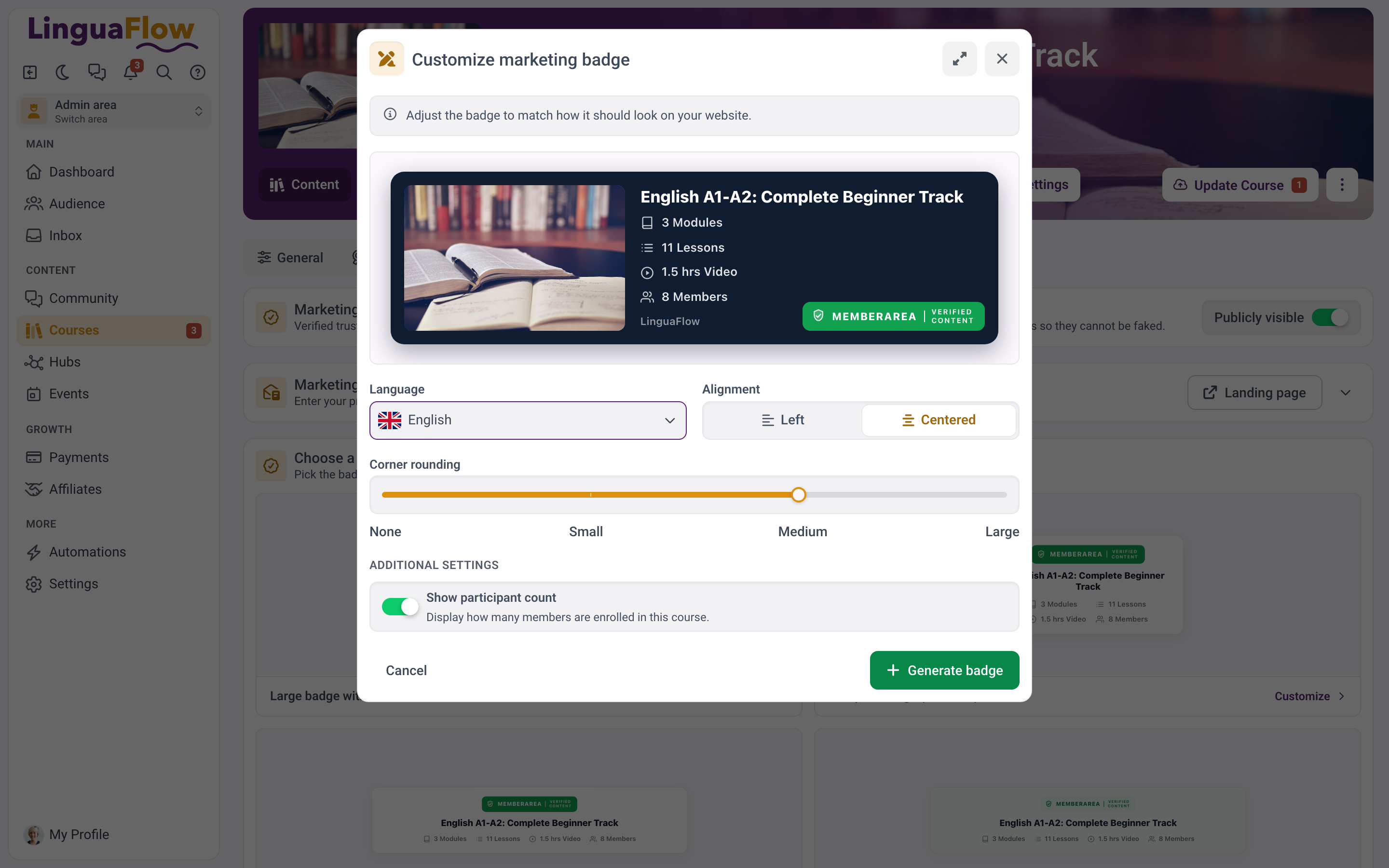Image resolution: width=1389 pixels, height=868 pixels.
Task: Open the search magnifier icon
Action: tap(164, 72)
